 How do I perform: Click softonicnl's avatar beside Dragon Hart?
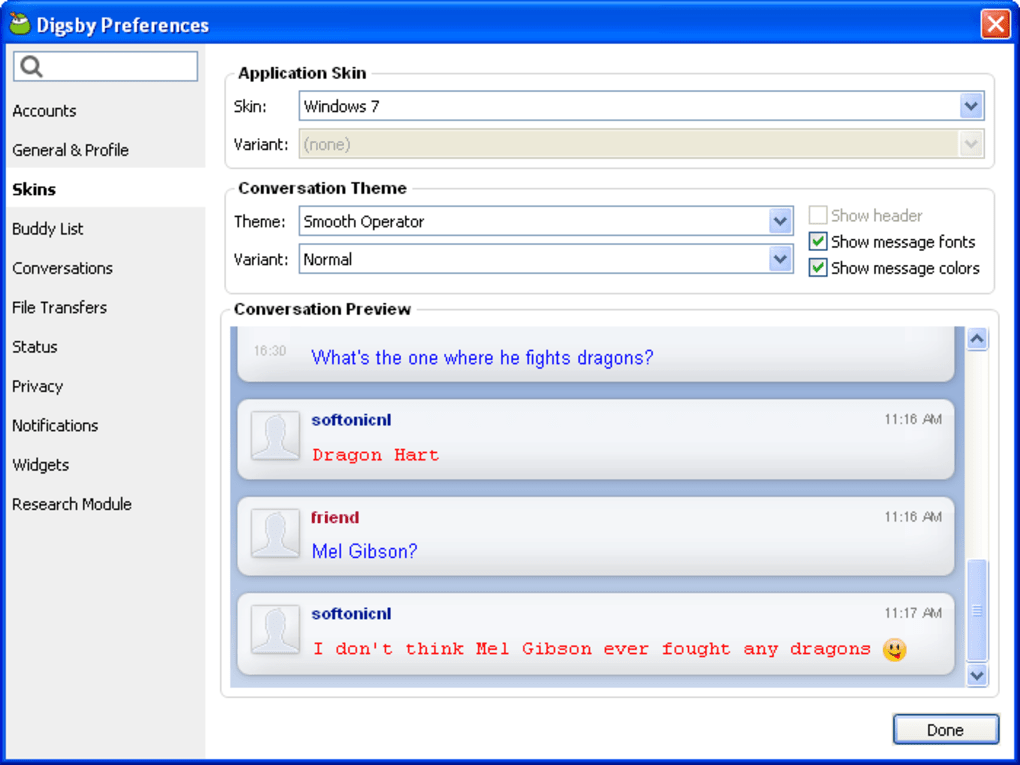[275, 435]
